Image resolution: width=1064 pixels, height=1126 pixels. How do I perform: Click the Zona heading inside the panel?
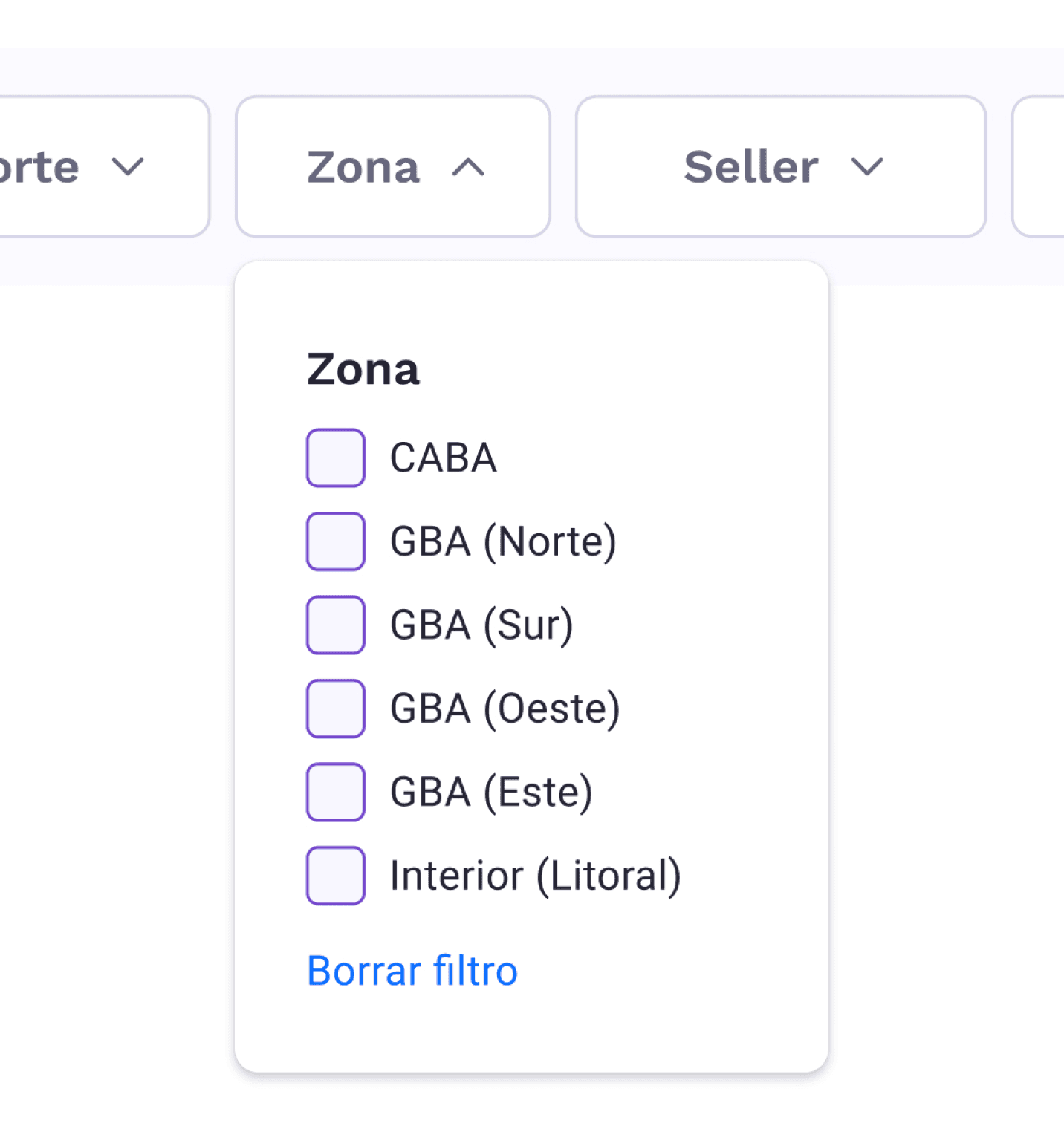pos(363,369)
